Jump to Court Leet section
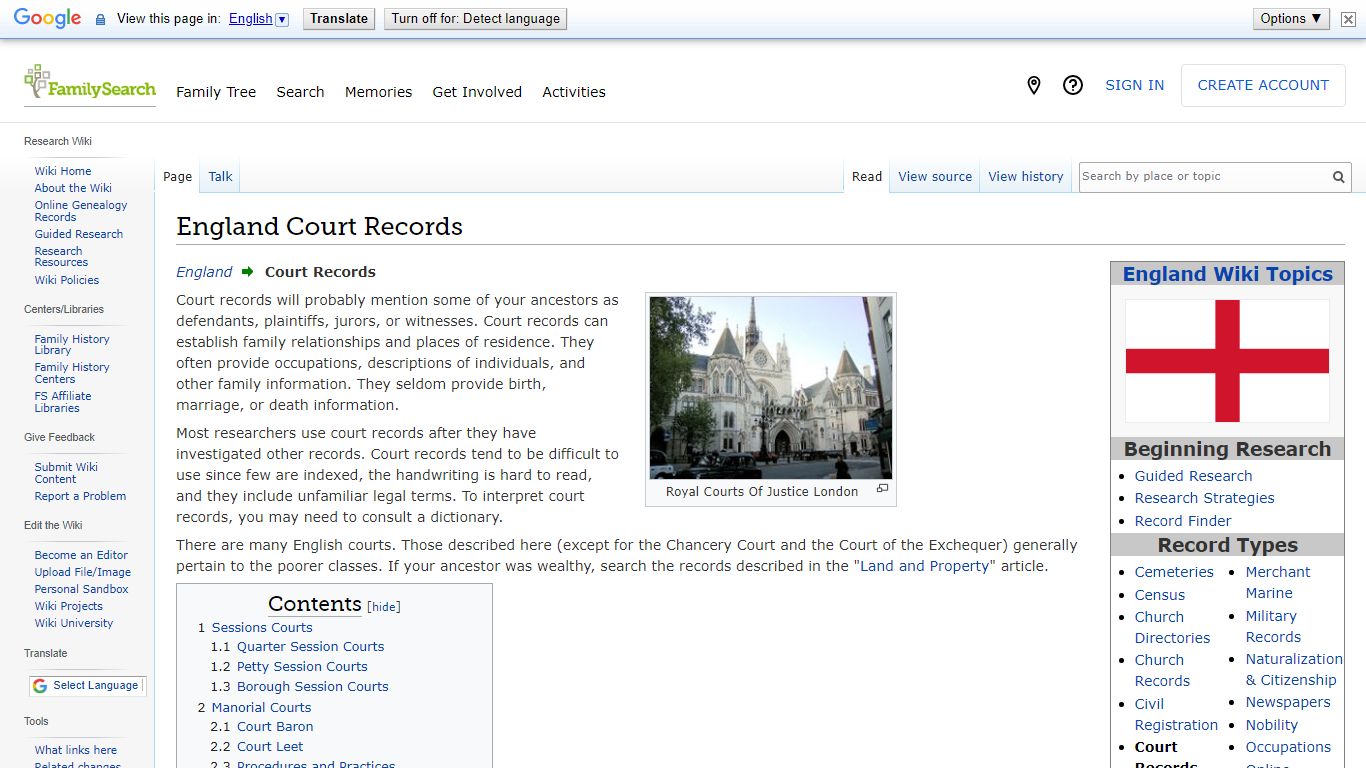The image size is (1366, 768). pos(270,747)
